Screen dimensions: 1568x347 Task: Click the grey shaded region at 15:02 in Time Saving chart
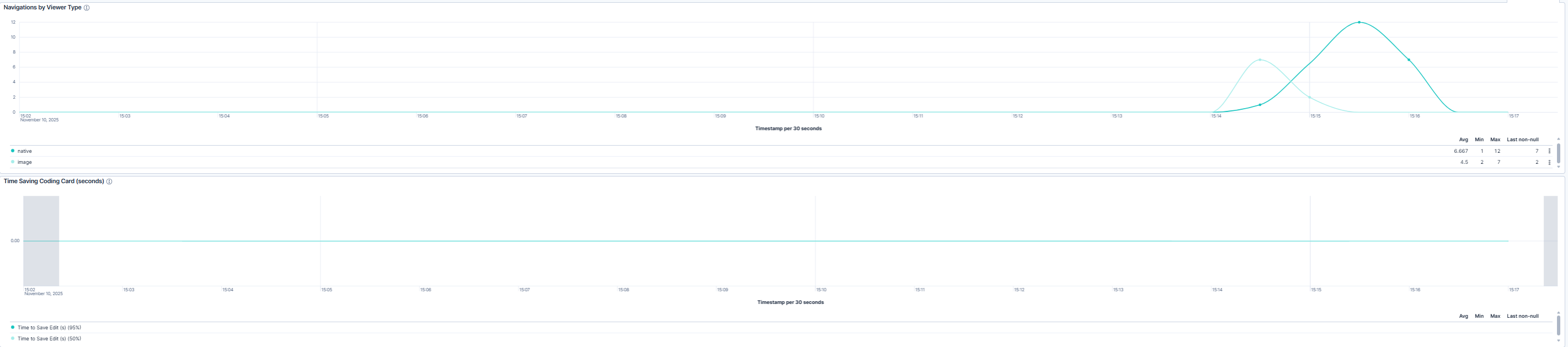[x=41, y=241]
